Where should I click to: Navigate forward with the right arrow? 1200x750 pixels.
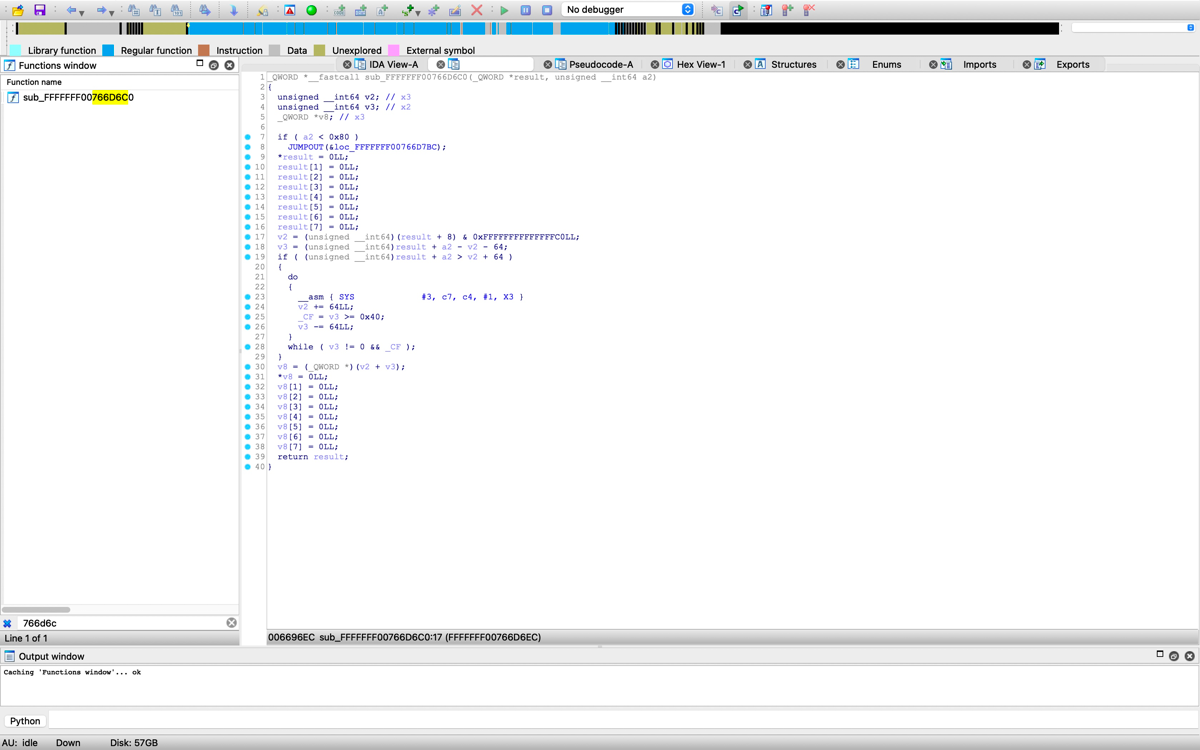coord(101,10)
